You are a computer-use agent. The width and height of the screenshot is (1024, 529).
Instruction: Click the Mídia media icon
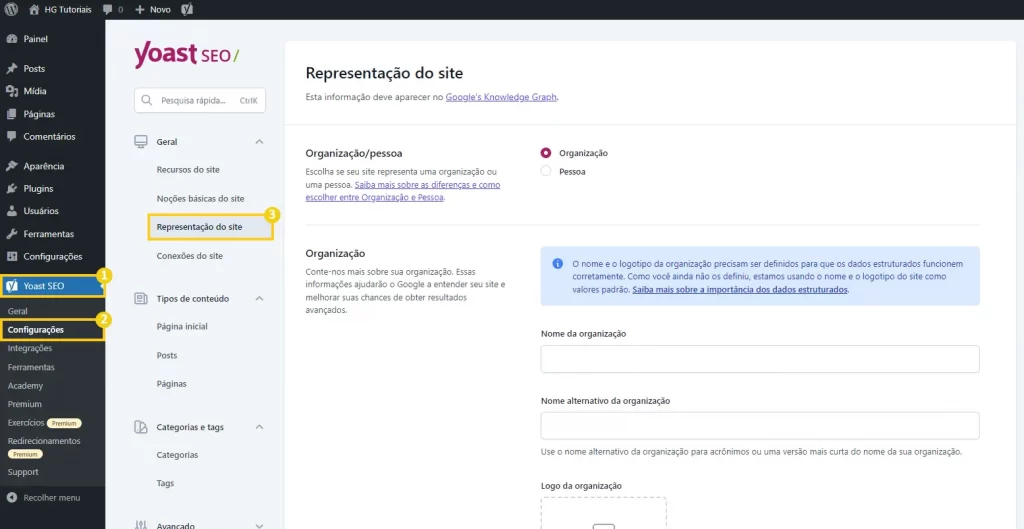(11, 91)
